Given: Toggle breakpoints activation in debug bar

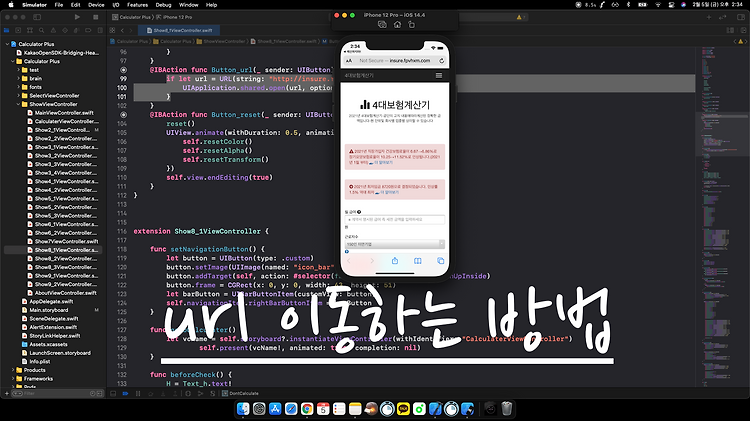Looking at the screenshot, I should coord(125,393).
